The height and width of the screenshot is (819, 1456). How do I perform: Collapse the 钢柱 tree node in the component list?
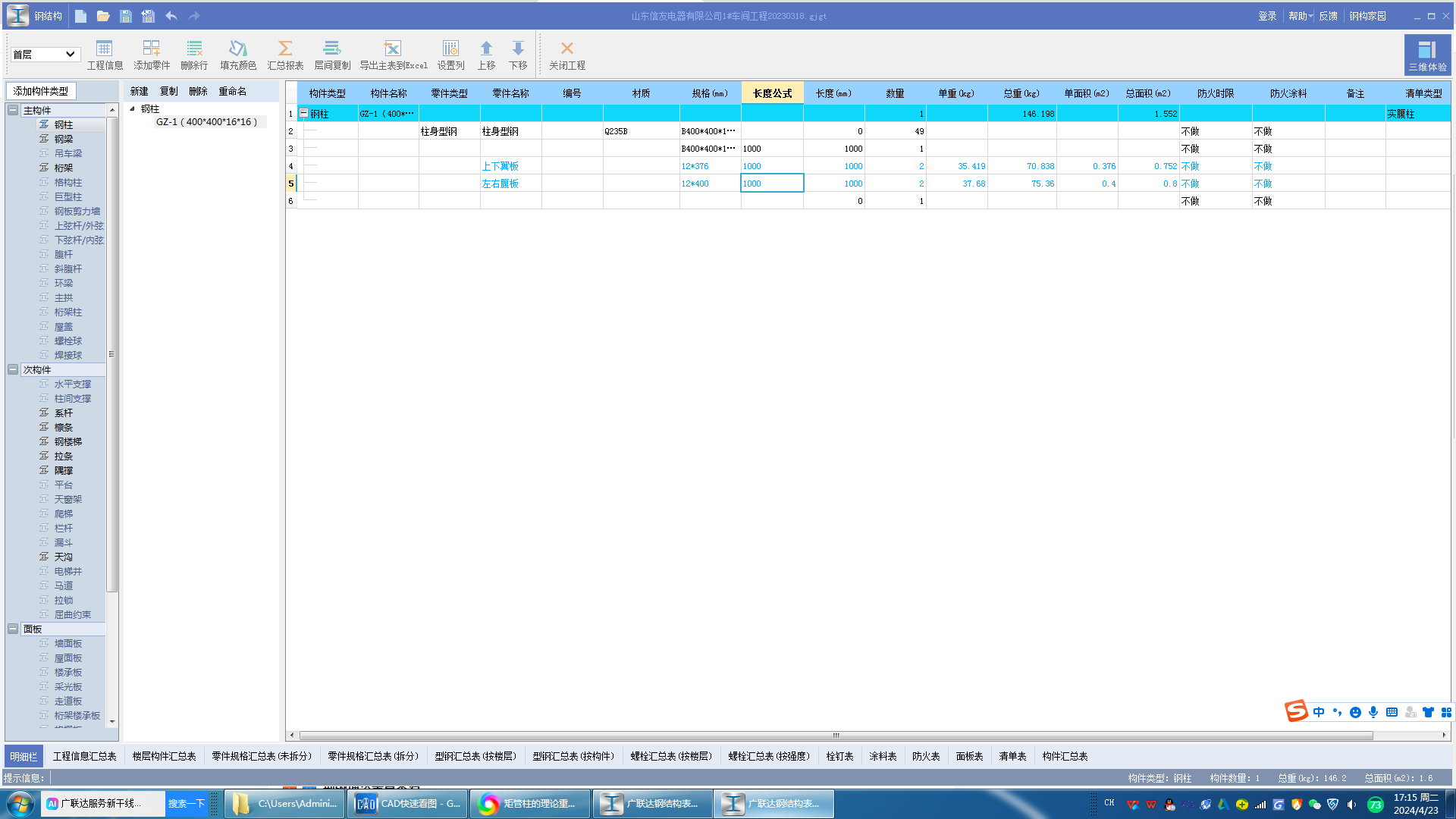132,109
